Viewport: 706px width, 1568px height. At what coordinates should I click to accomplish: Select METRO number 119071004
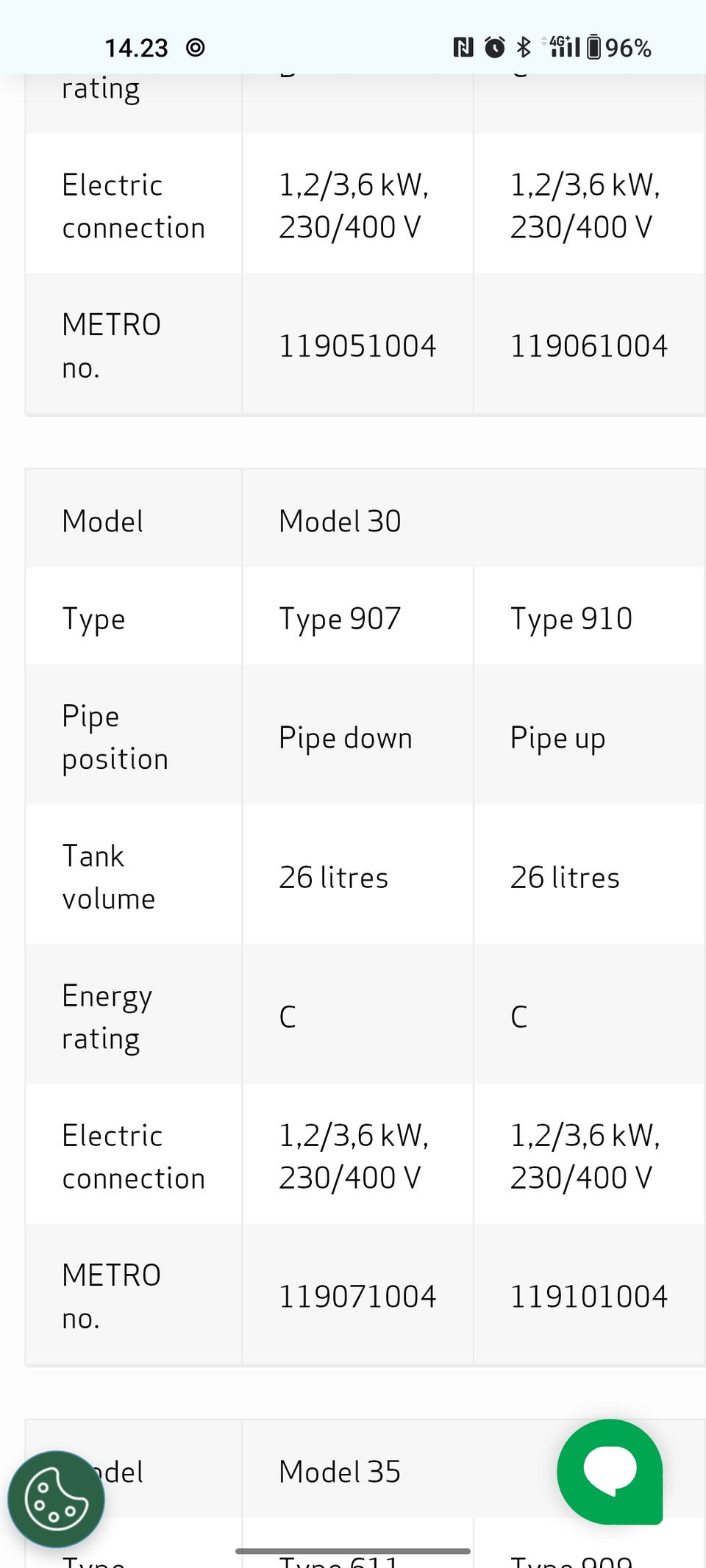click(357, 1297)
